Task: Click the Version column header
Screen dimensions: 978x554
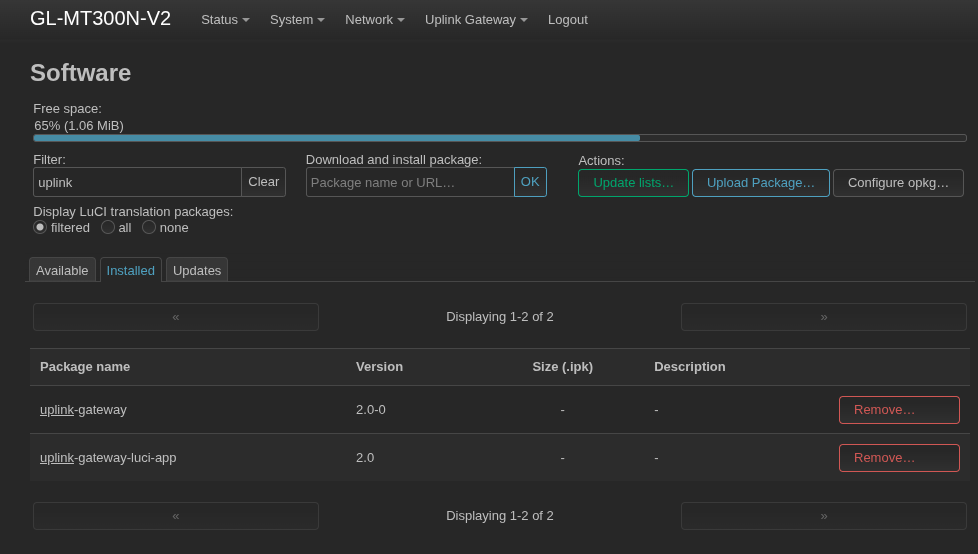Action: tap(379, 367)
